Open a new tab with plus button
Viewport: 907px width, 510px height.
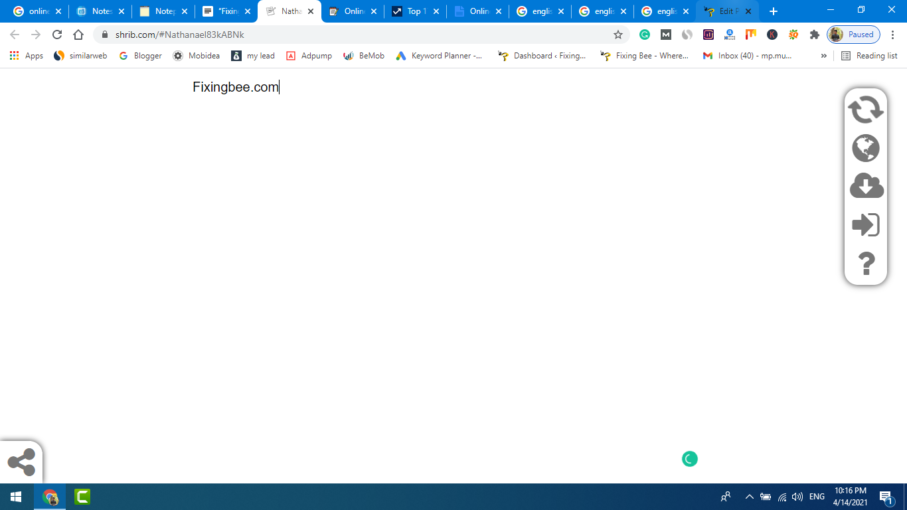(773, 11)
